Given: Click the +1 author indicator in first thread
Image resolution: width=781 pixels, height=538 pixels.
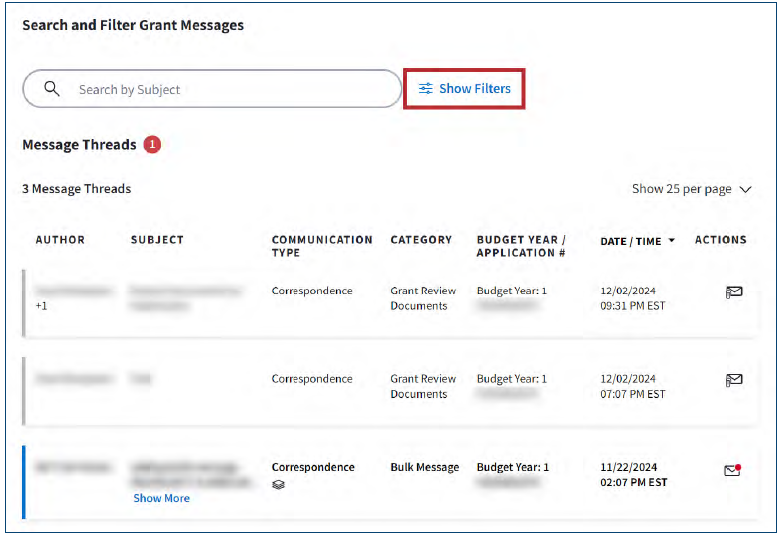Looking at the screenshot, I should (x=41, y=306).
